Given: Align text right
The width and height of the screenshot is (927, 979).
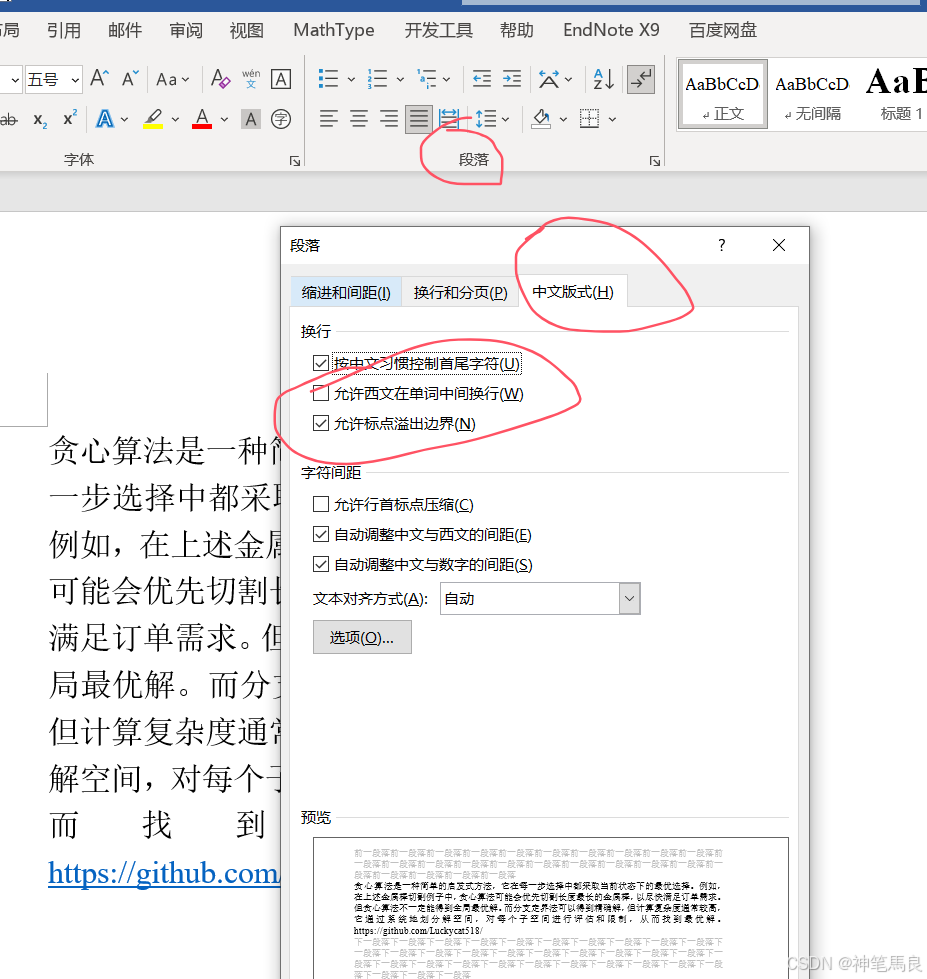Looking at the screenshot, I should [389, 119].
